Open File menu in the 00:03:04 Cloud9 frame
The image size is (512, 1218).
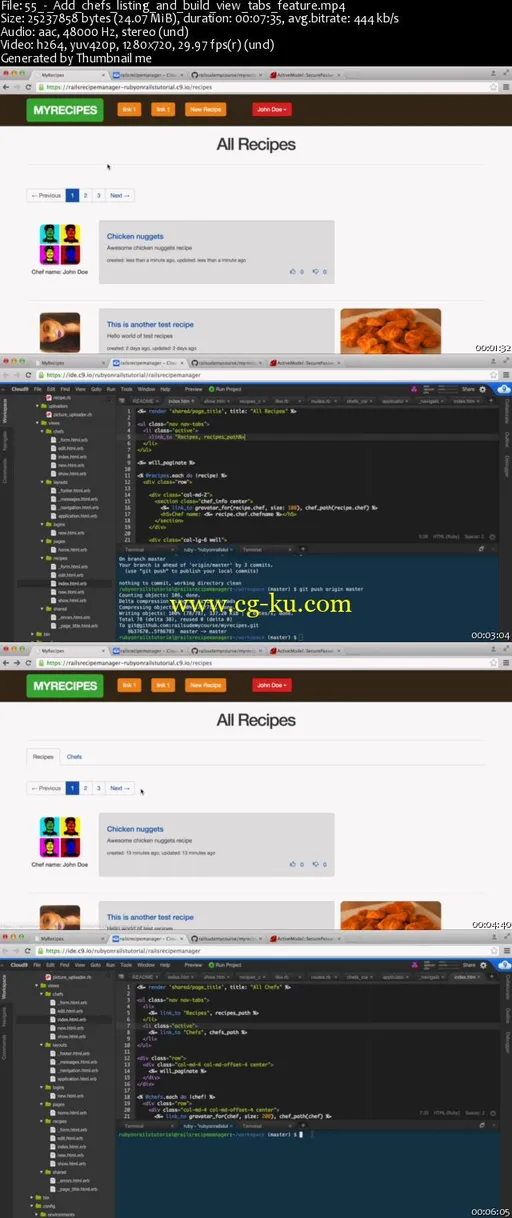37,389
